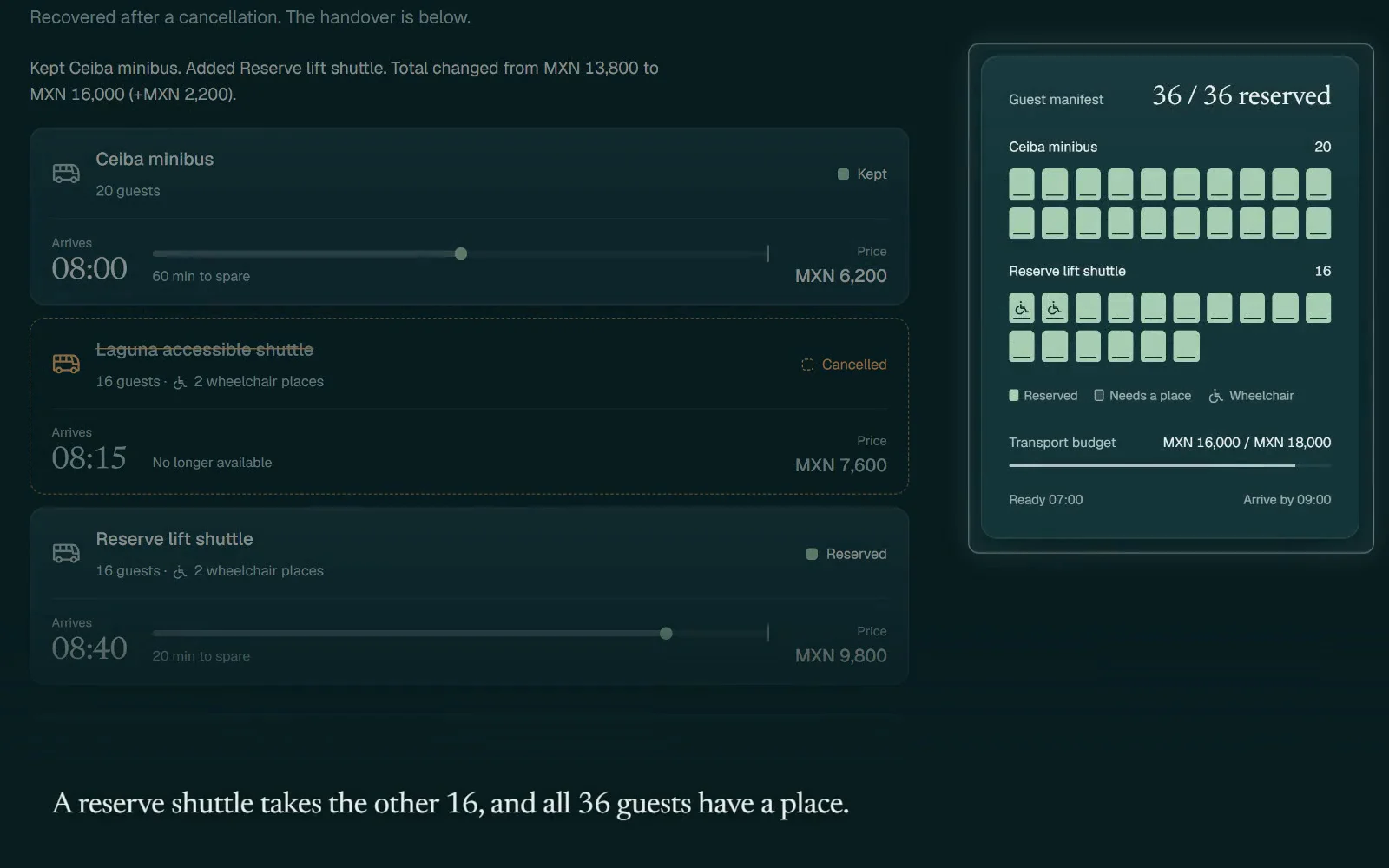Click the Reserve lift shuttle 08:40 timeline marker
Image resolution: width=1389 pixels, height=868 pixels.
coord(666,634)
